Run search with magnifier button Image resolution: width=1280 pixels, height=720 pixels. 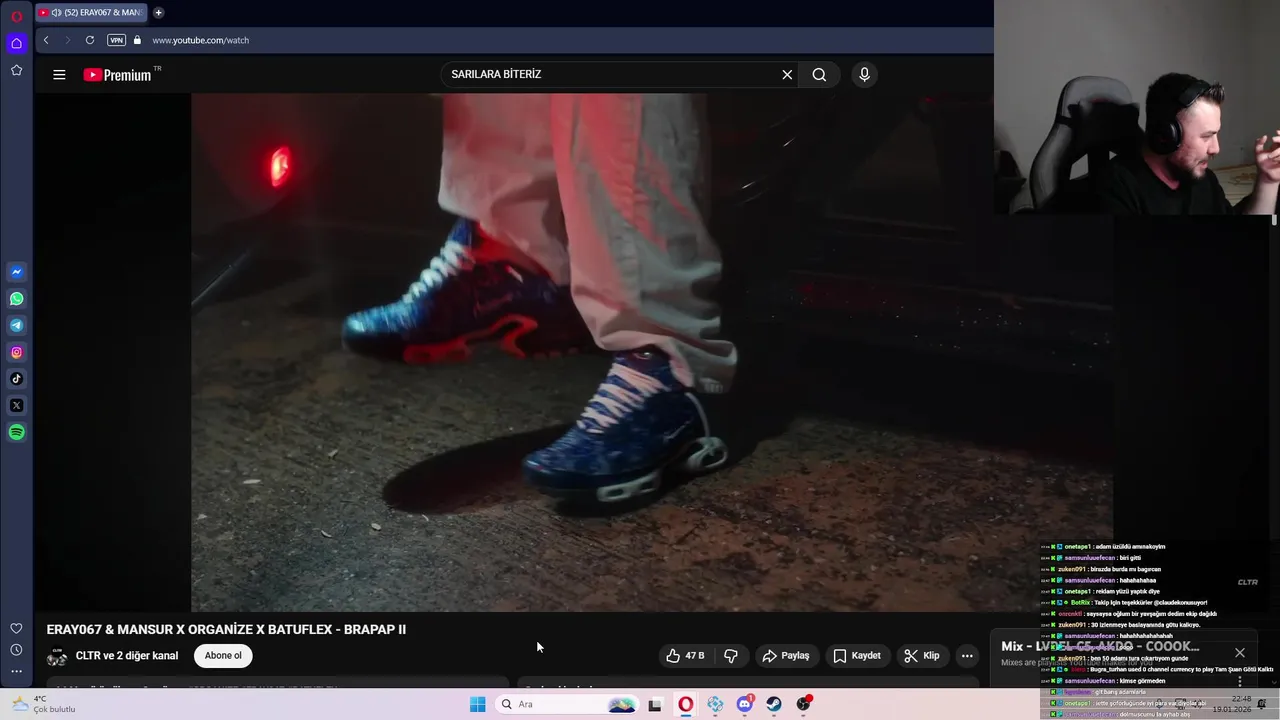click(x=819, y=74)
